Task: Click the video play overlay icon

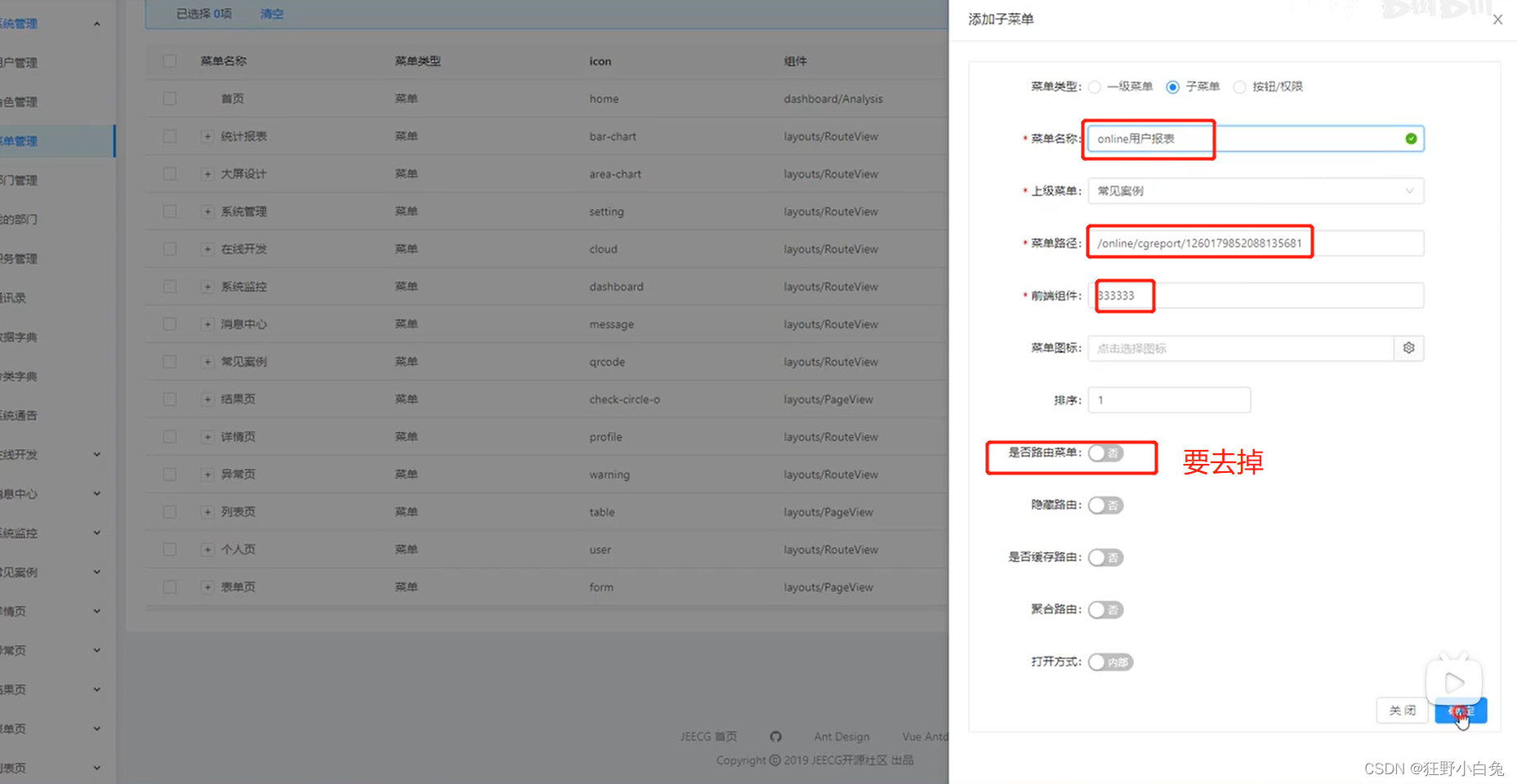Action: (x=1454, y=682)
